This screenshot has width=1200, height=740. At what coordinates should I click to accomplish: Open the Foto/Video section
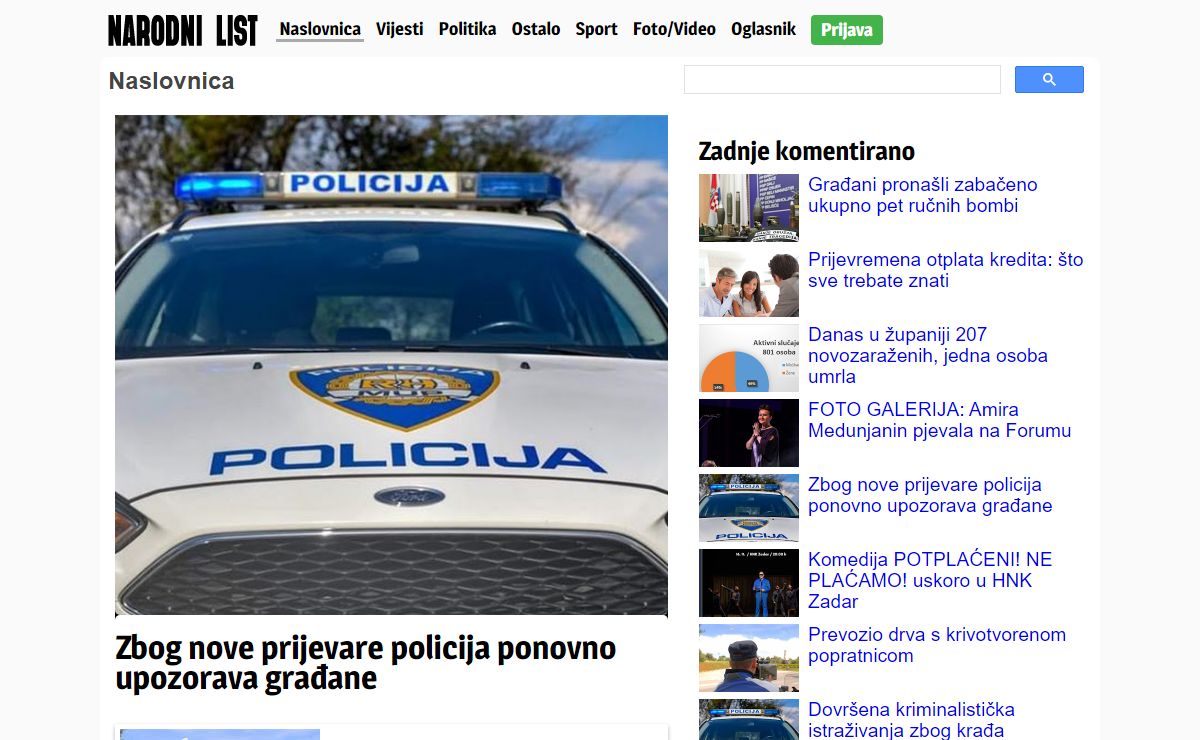(674, 29)
